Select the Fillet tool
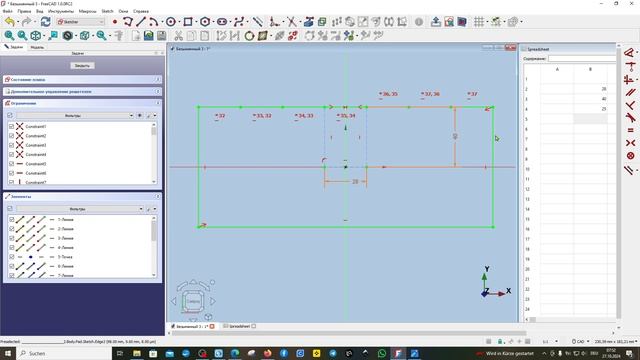Image resolution: width=640 pixels, height=360 pixels. point(275,22)
